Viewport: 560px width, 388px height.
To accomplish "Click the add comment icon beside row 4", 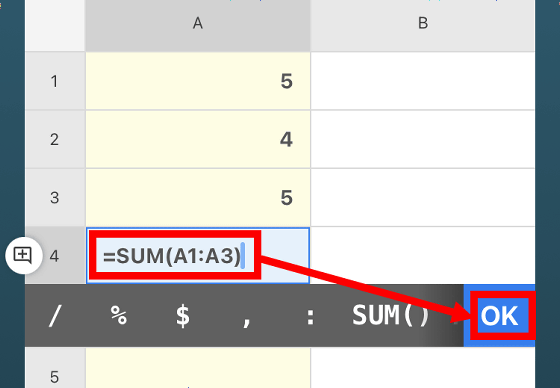I will [x=24, y=255].
